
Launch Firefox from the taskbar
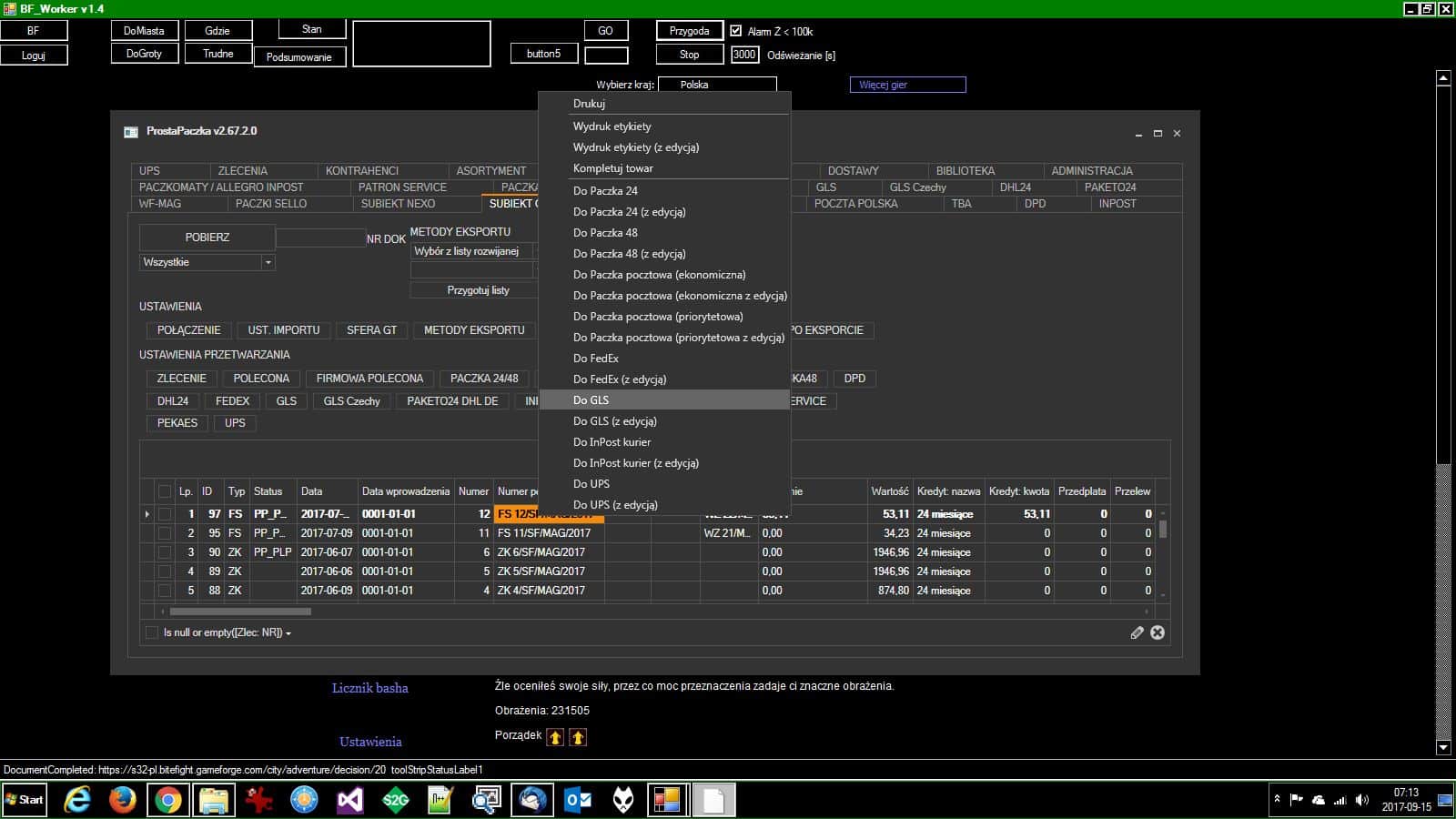coord(123,800)
